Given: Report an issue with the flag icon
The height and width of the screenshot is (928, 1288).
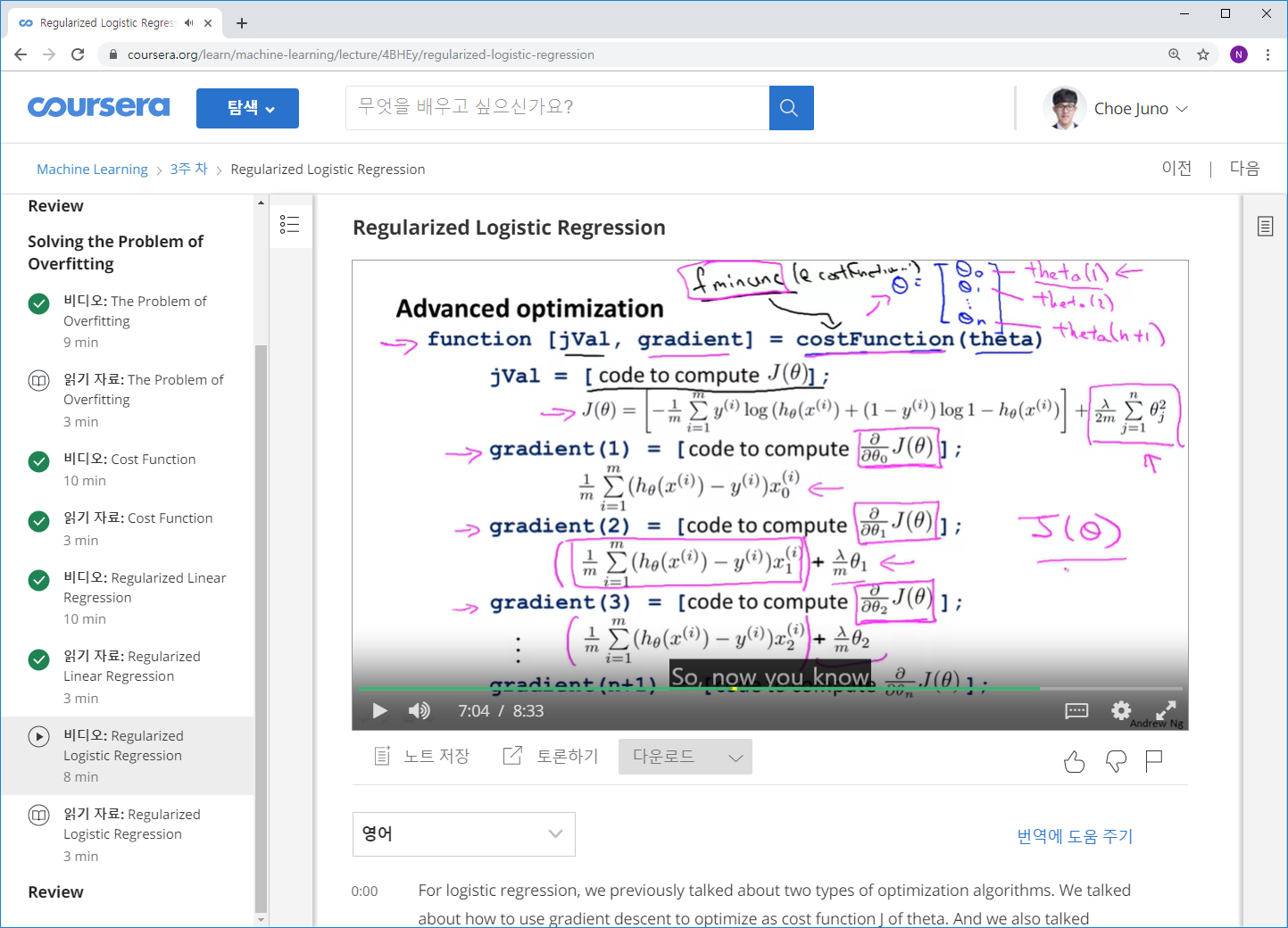Looking at the screenshot, I should [1153, 760].
